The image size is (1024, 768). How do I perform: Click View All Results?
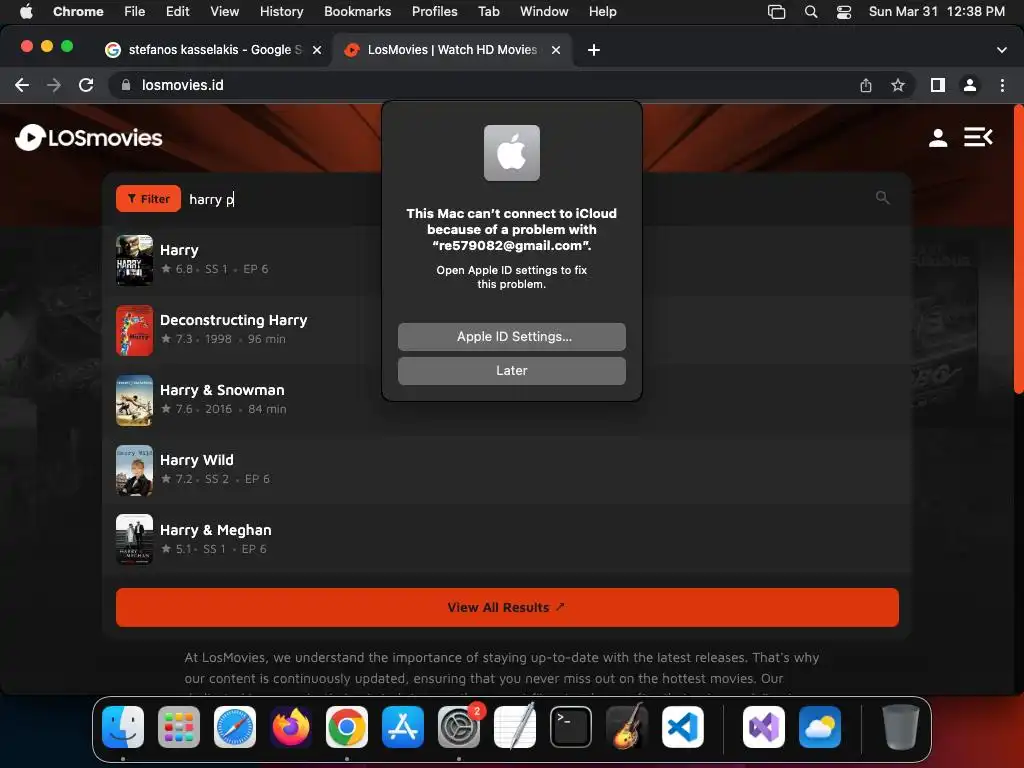click(507, 607)
